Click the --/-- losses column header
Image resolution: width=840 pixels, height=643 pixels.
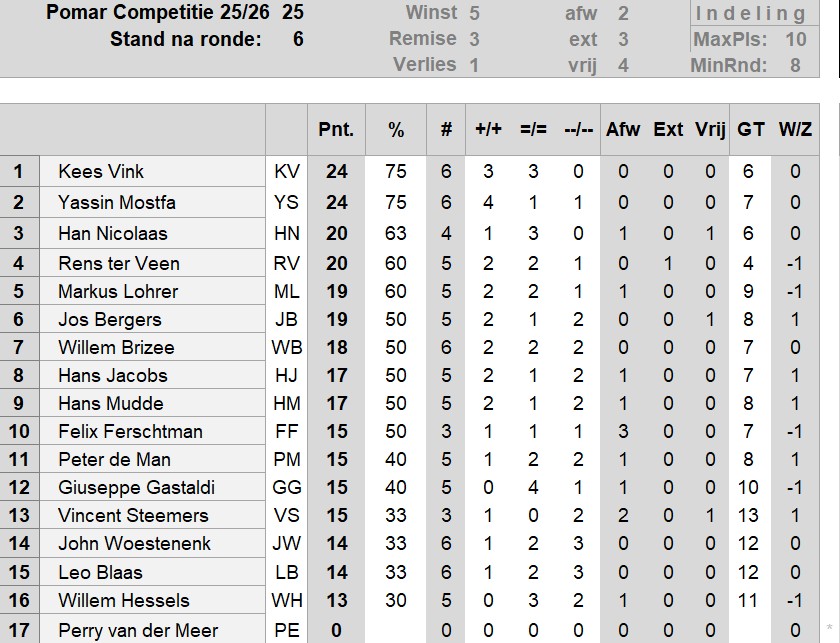578,129
